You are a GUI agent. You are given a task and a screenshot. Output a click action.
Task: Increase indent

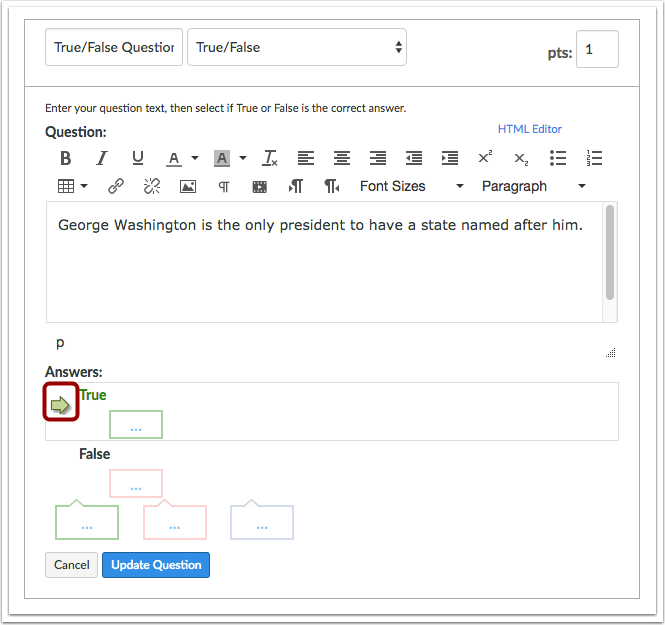450,159
